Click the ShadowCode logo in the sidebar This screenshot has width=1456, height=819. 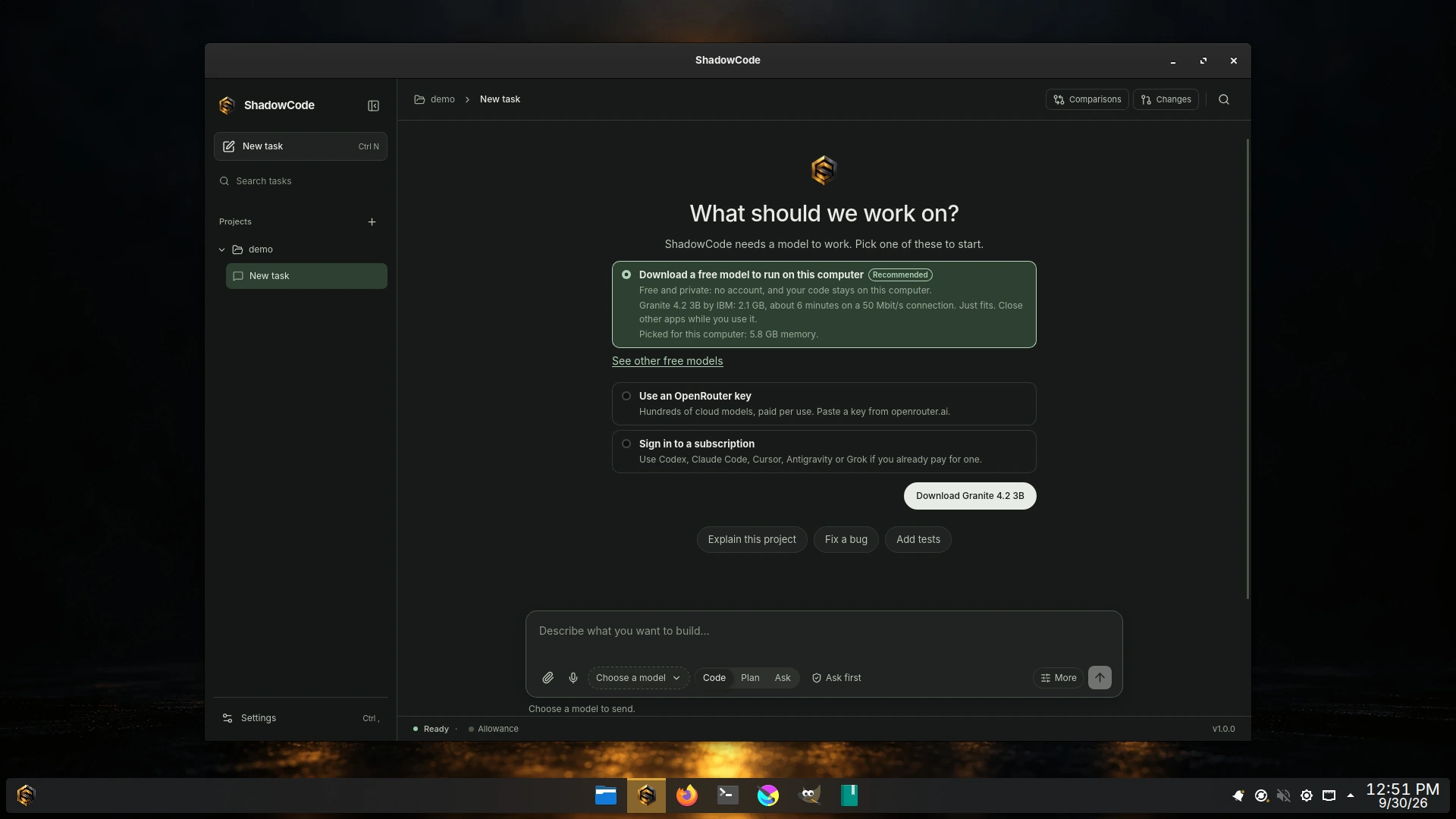click(x=227, y=105)
